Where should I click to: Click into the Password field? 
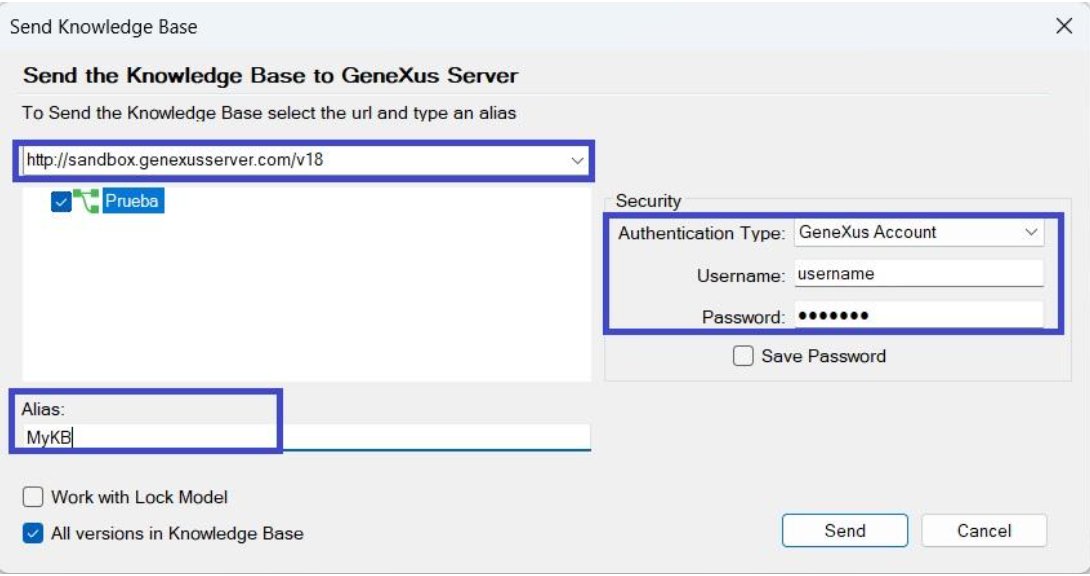click(918, 316)
